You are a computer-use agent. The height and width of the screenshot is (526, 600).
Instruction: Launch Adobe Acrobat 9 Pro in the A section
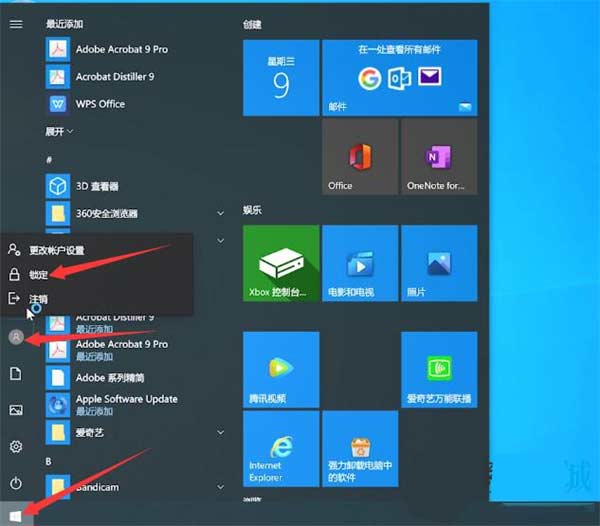pyautogui.click(x=106, y=350)
